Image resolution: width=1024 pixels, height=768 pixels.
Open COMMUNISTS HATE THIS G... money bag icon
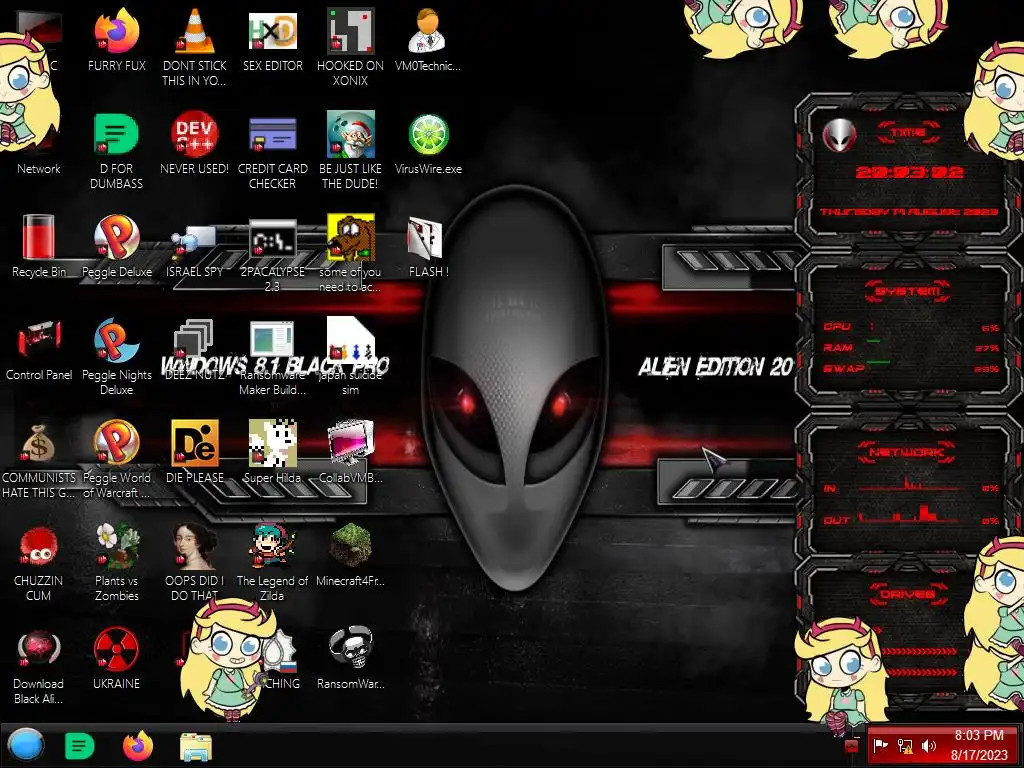click(x=39, y=443)
